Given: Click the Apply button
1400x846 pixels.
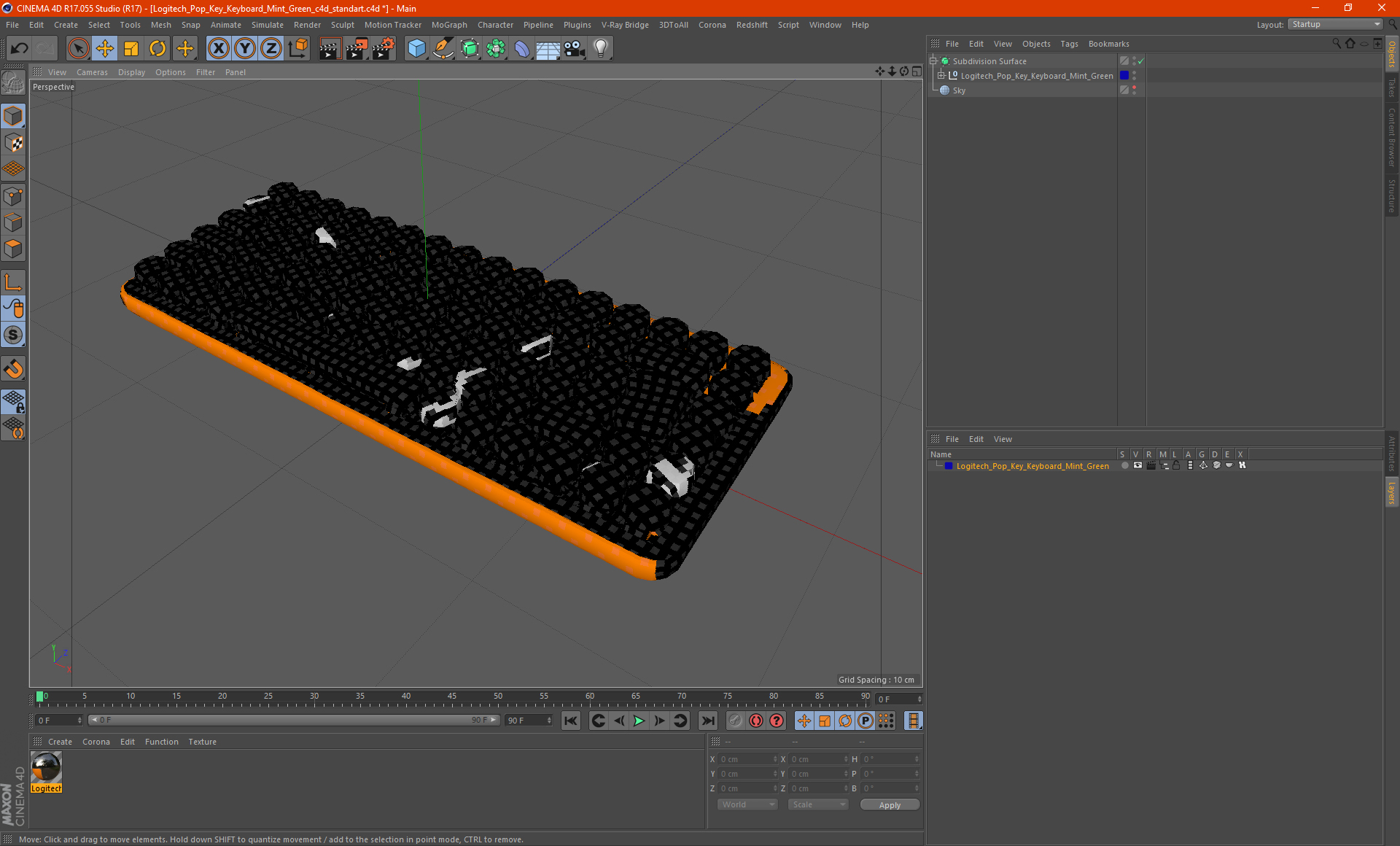Looking at the screenshot, I should [890, 805].
